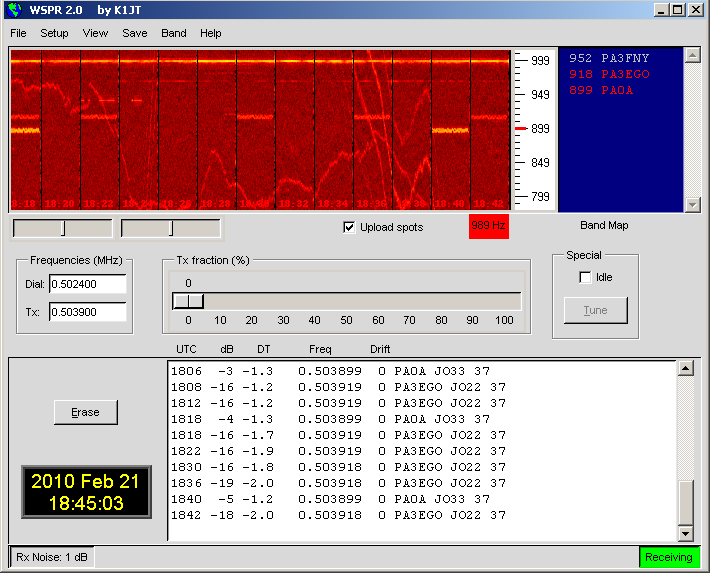Click the Tx fraction percentage slider
This screenshot has width=710, height=573.
tap(347, 301)
